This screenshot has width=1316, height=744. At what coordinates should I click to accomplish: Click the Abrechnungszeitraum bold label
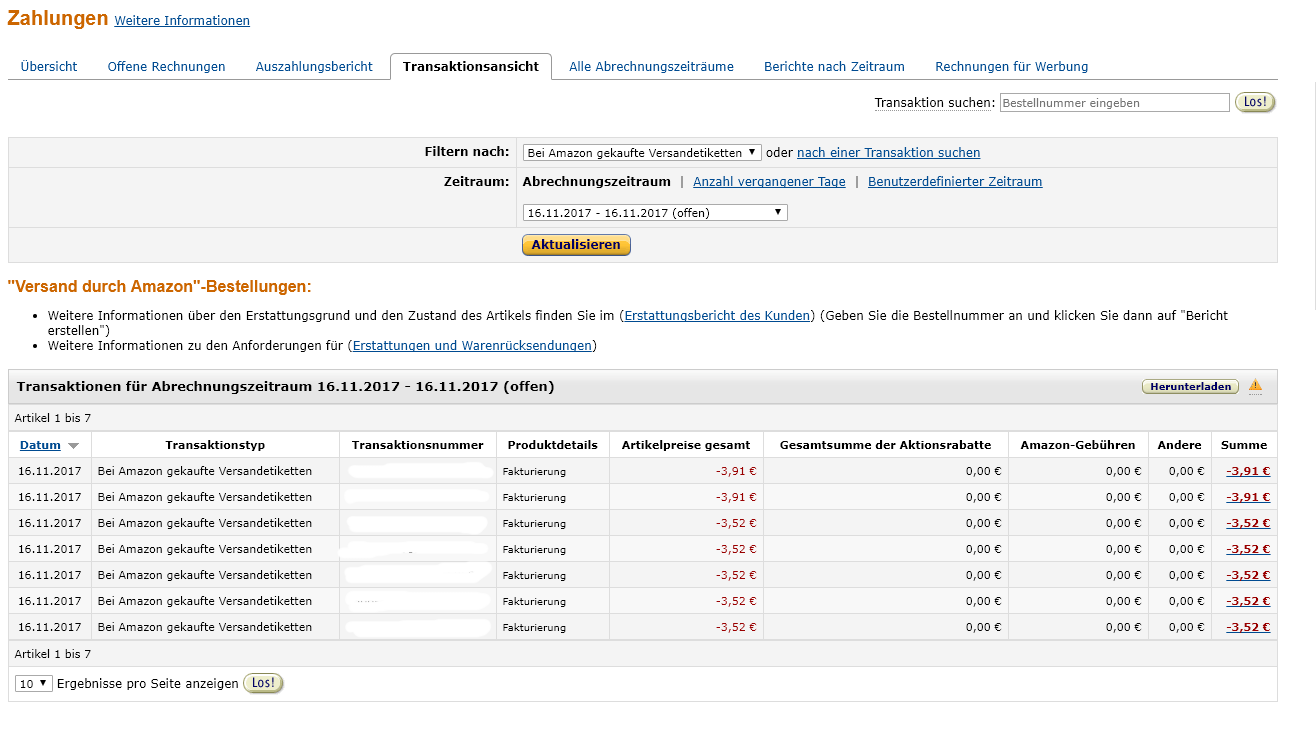pos(596,182)
